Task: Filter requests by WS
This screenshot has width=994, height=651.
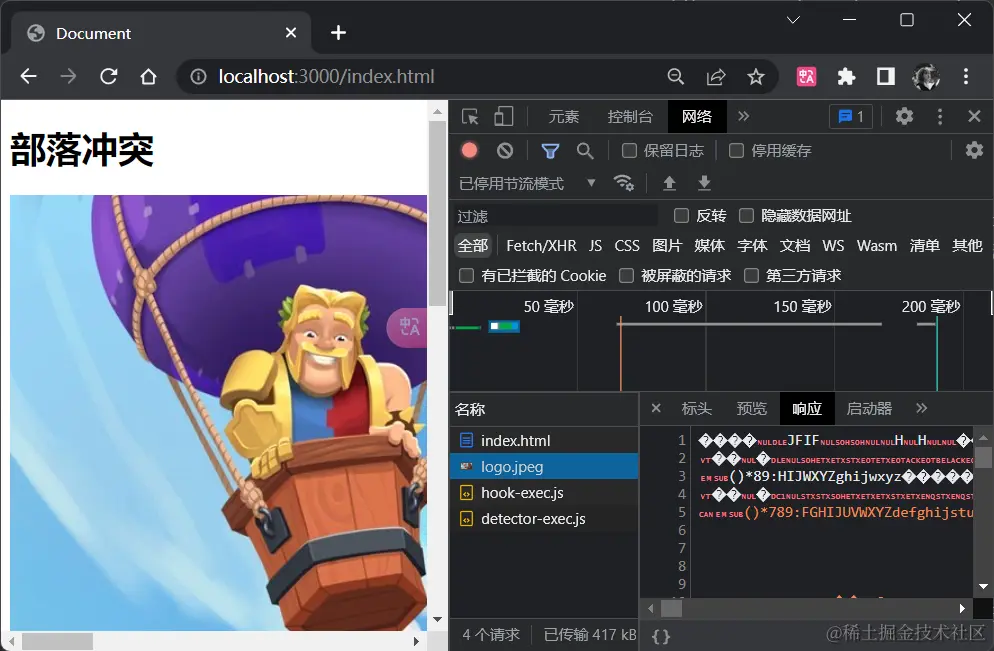Action: click(x=833, y=246)
